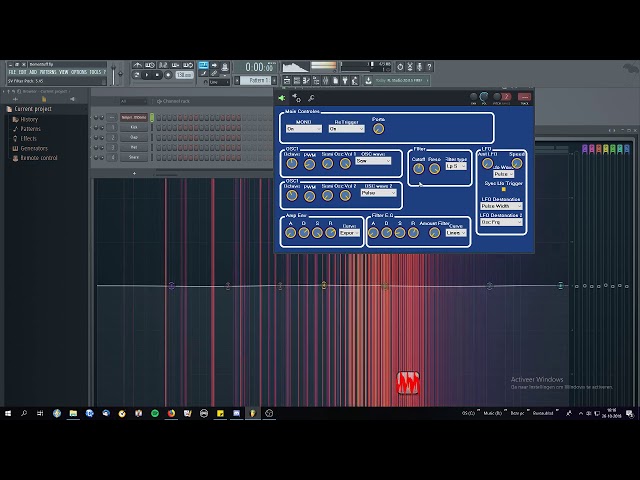Open the Lfo Wave dropdown showing Pulse
Viewport: 640px width, 480px height.
click(x=503, y=174)
